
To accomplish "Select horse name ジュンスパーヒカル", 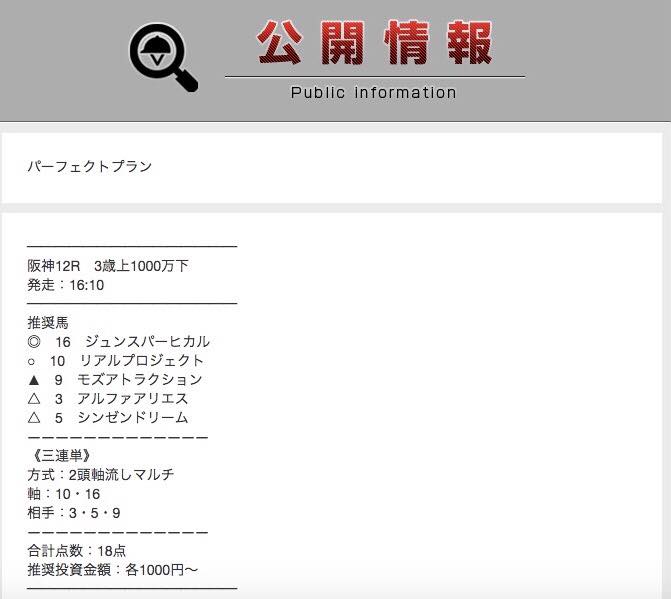I will click(x=147, y=341).
